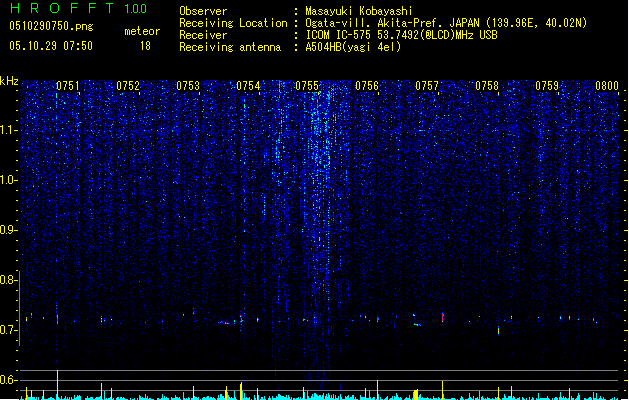The height and width of the screenshot is (400, 629).
Task: Click the 0.9 kHz axis label
Action: (x=9, y=230)
